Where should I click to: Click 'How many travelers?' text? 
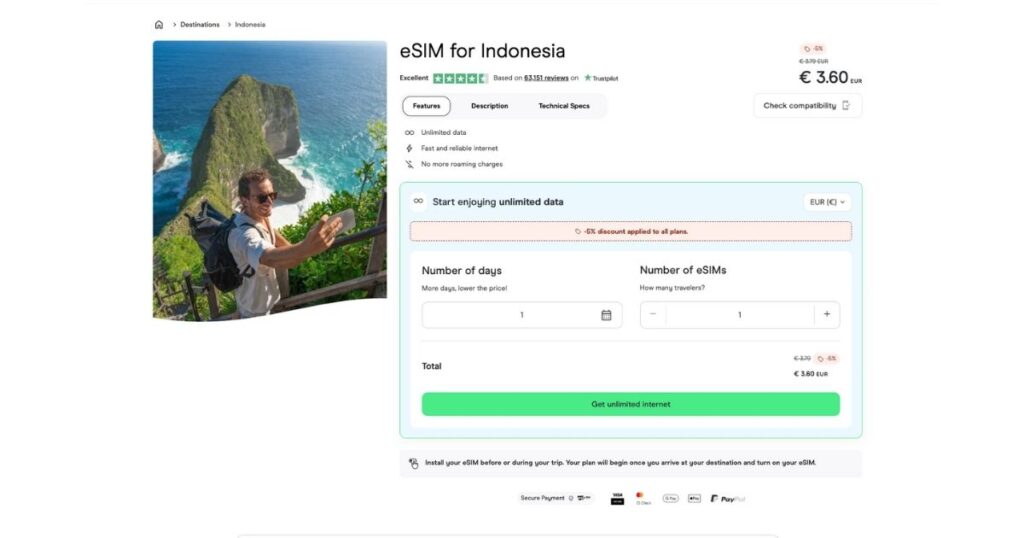(x=672, y=288)
